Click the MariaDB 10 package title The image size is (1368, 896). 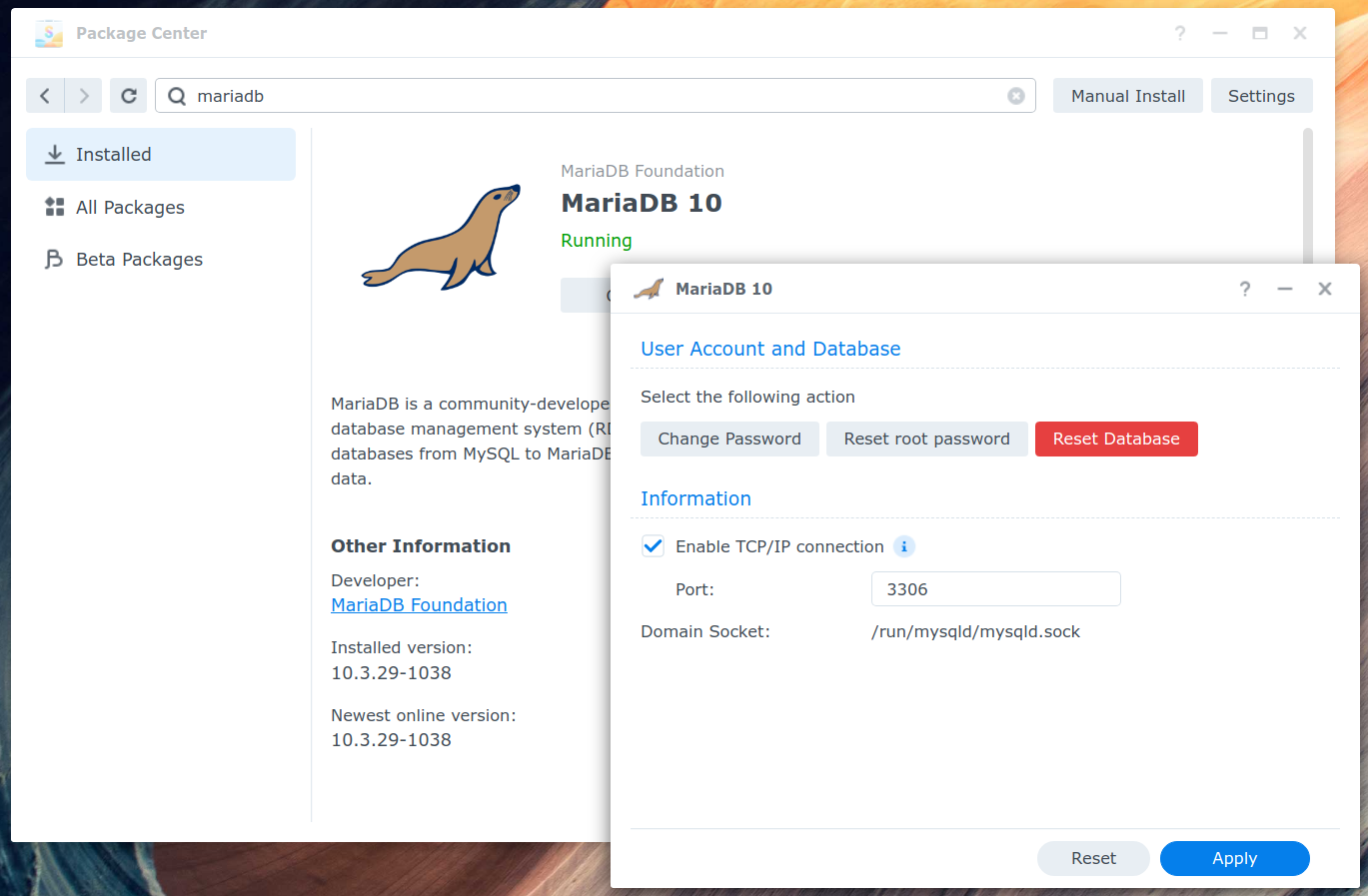tap(642, 203)
